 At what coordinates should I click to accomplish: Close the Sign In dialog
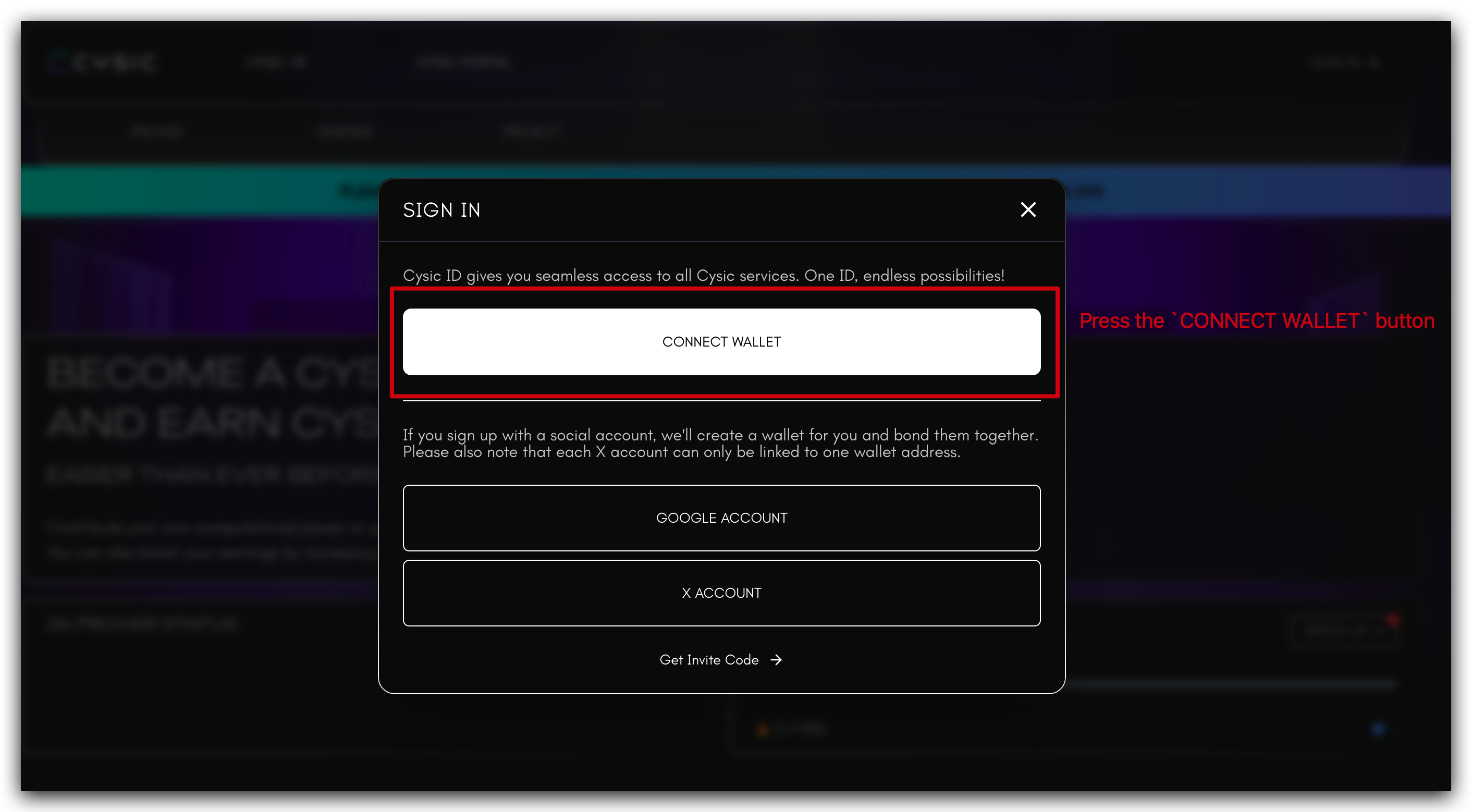(x=1028, y=210)
